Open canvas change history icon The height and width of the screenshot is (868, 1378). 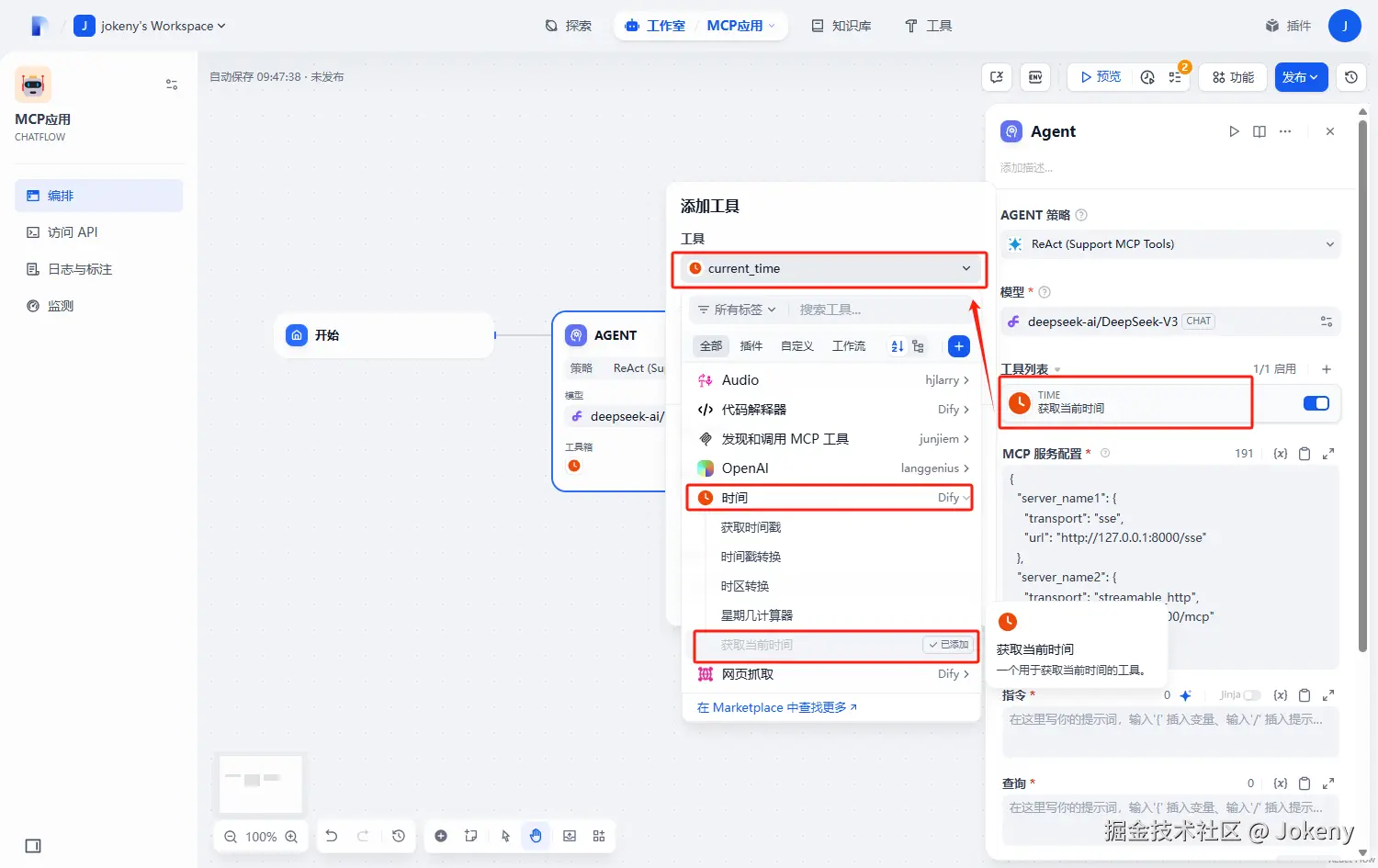pyautogui.click(x=398, y=836)
